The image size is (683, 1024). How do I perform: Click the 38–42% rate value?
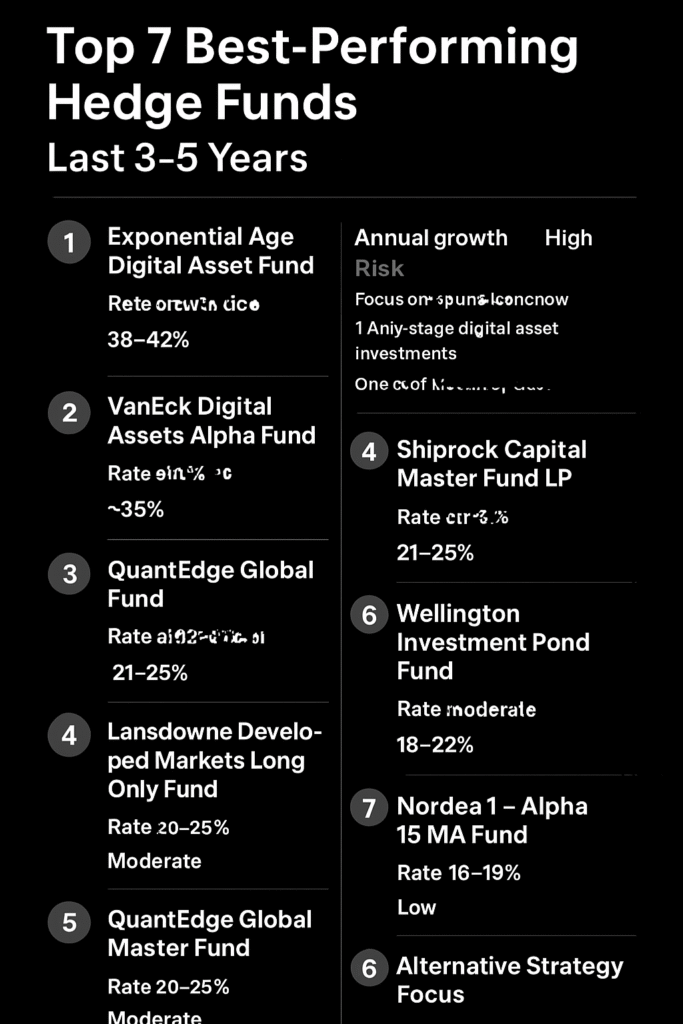148,340
